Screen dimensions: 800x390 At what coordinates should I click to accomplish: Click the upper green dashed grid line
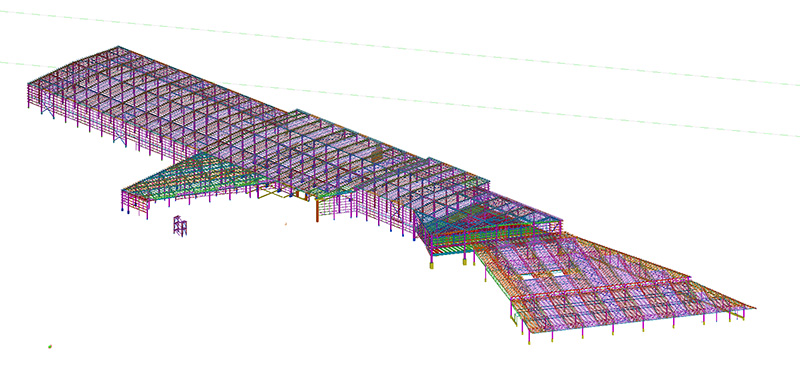point(400,47)
